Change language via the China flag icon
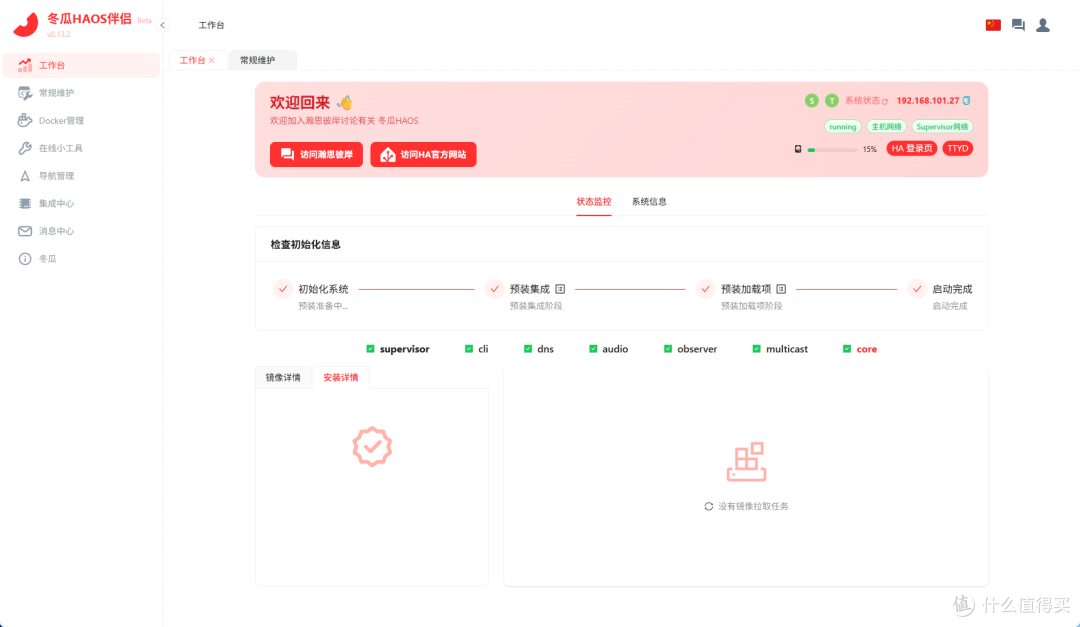 [x=993, y=25]
